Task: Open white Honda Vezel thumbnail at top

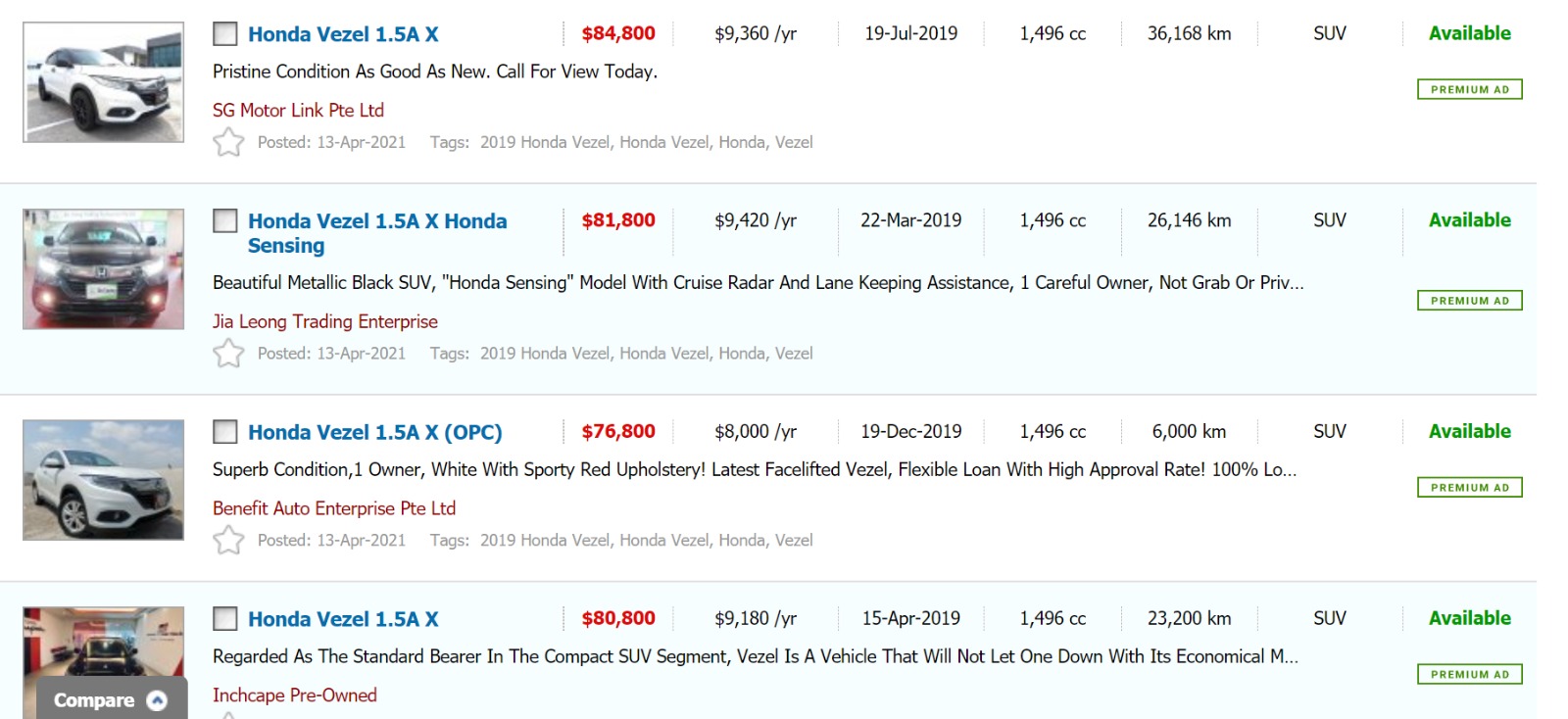Action: click(103, 82)
